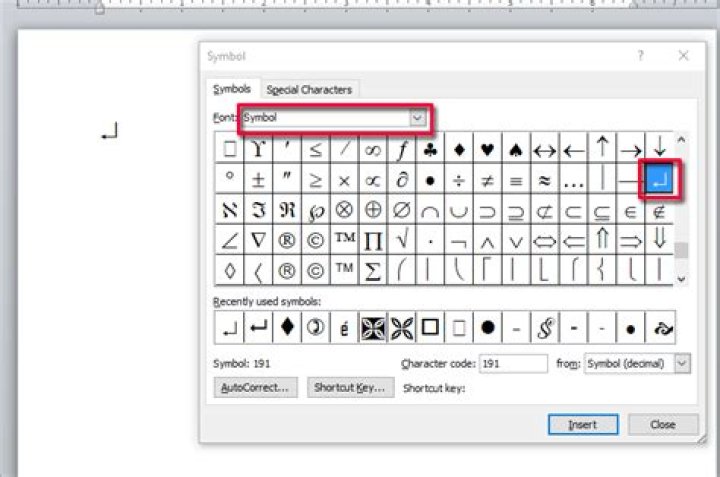This screenshot has height=477, width=720.
Task: Select the element-of symbol
Action: 630,210
